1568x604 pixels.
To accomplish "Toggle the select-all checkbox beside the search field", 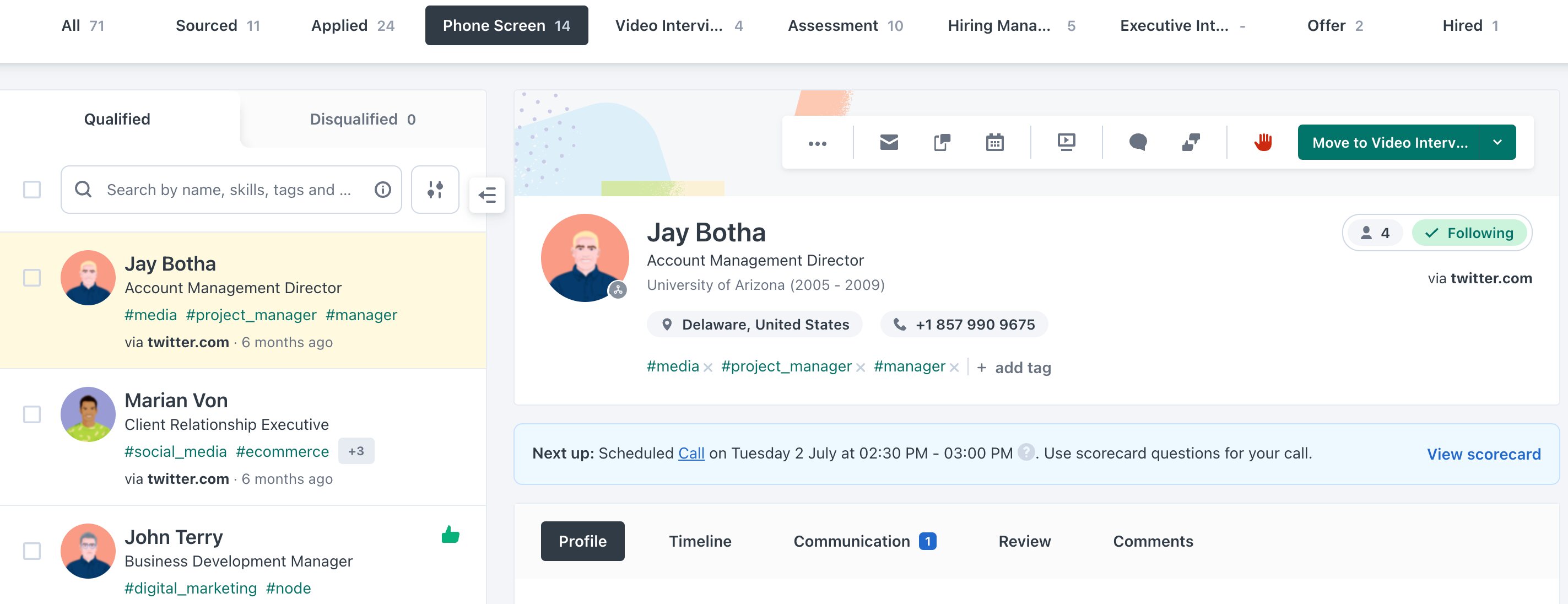I will 31,190.
